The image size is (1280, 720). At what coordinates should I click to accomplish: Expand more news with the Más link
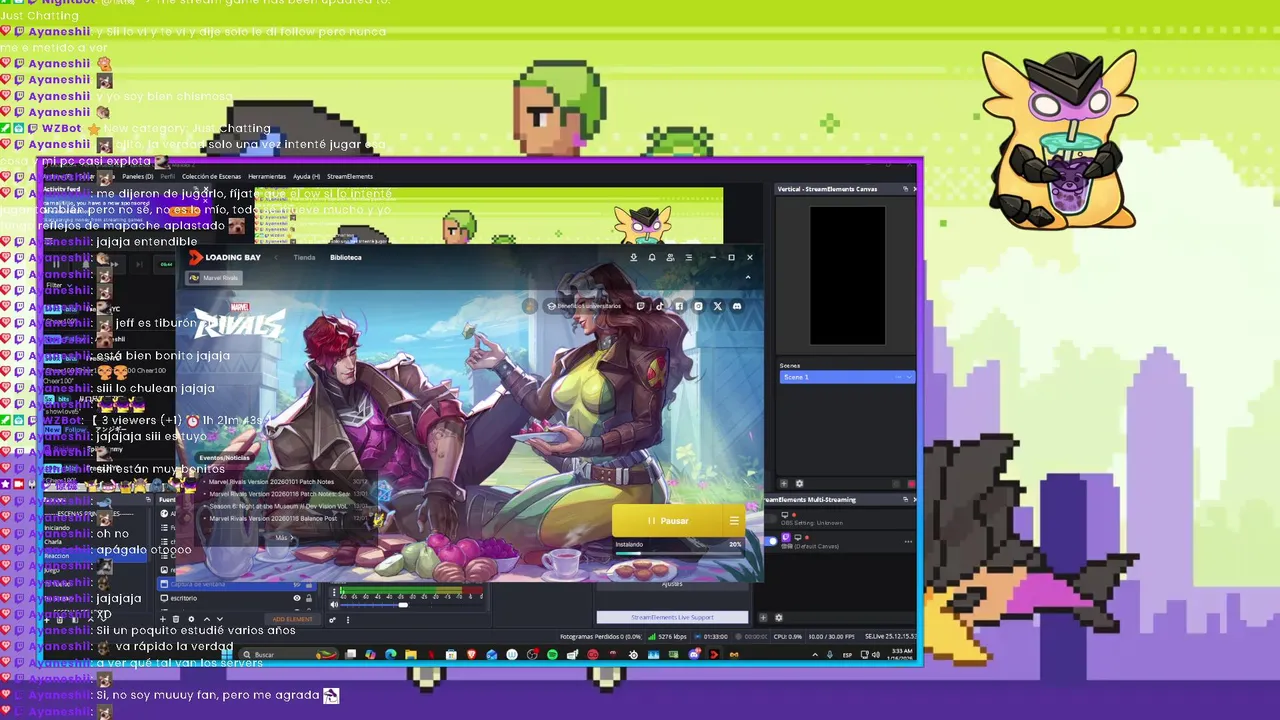tap(283, 538)
